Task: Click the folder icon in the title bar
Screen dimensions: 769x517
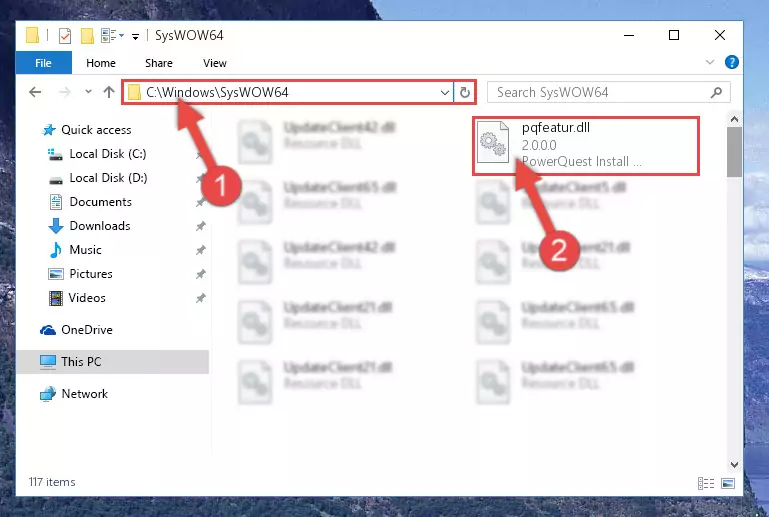Action: pos(32,35)
